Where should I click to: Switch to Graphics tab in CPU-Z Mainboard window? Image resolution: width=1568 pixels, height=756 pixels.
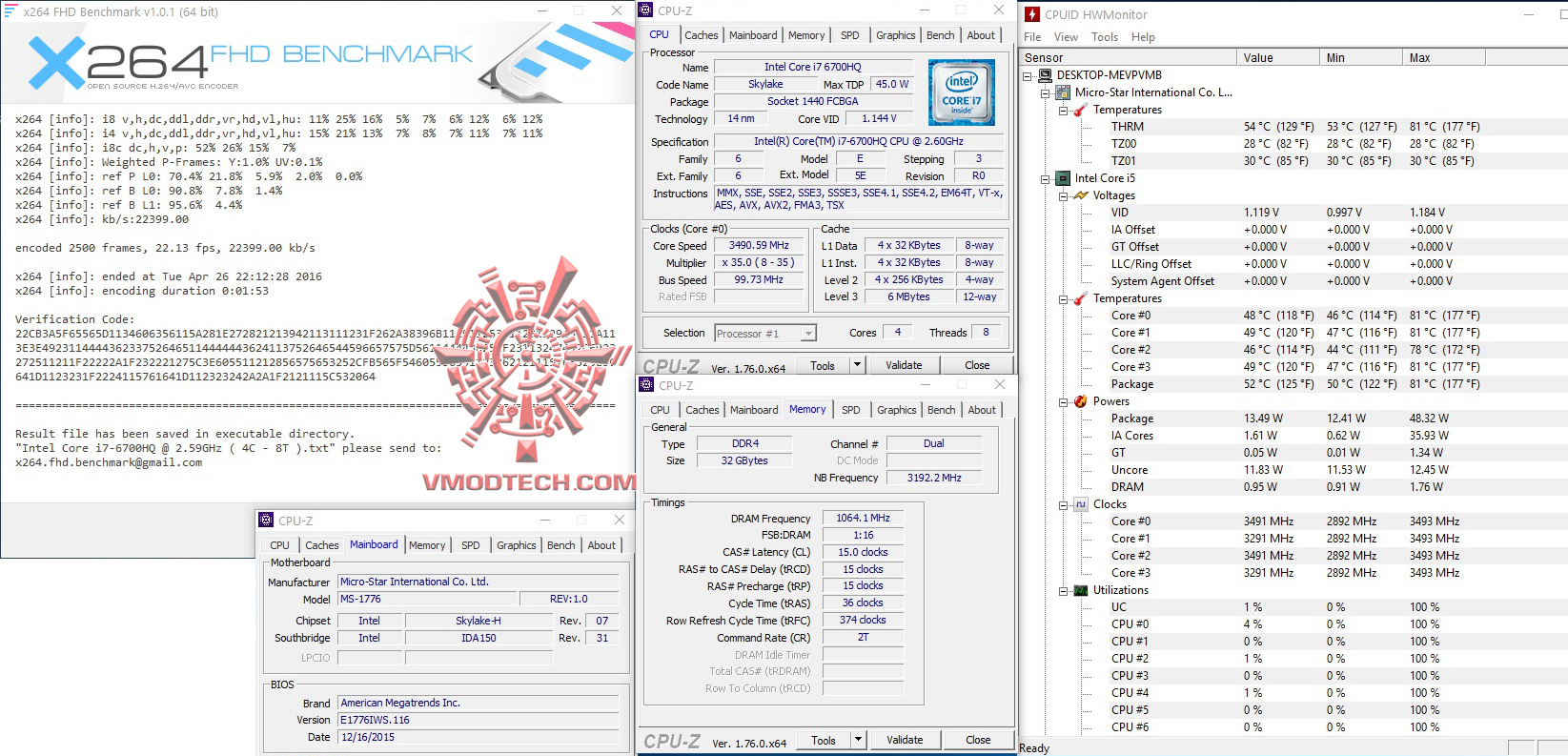point(517,545)
